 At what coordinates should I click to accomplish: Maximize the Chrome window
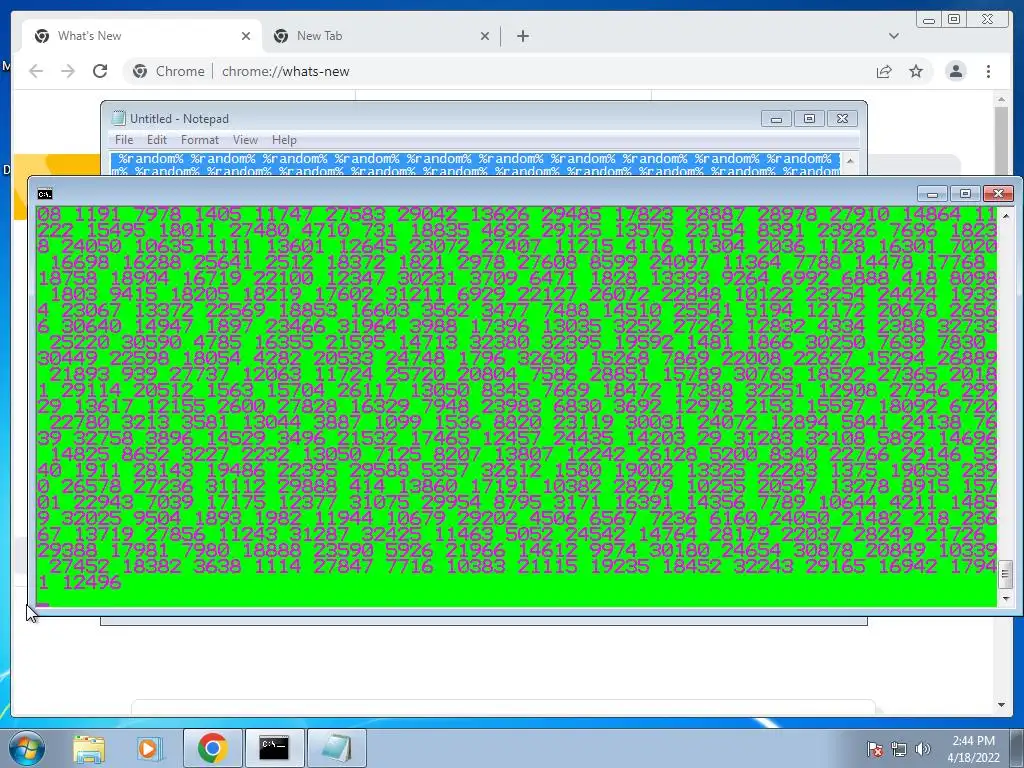954,20
